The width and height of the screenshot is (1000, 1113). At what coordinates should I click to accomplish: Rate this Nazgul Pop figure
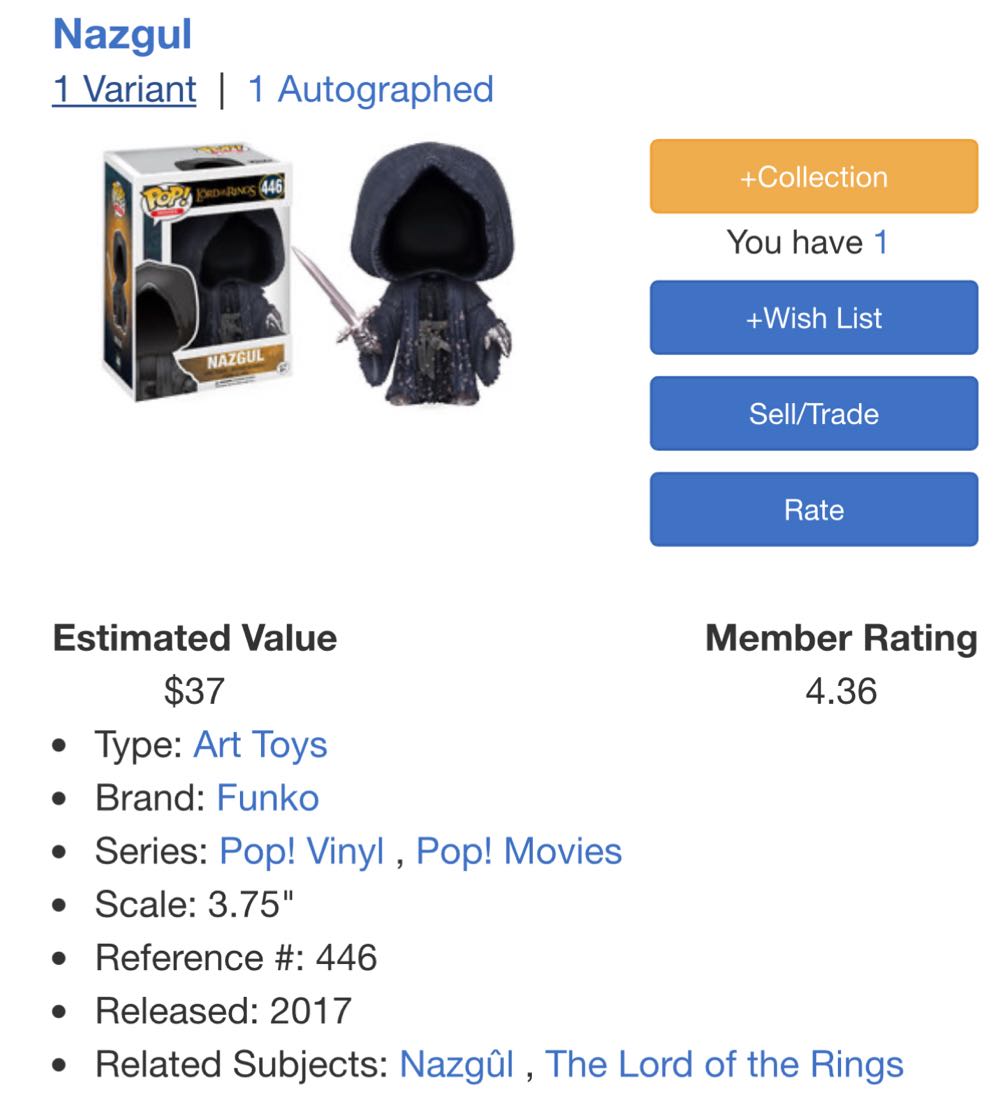[813, 509]
